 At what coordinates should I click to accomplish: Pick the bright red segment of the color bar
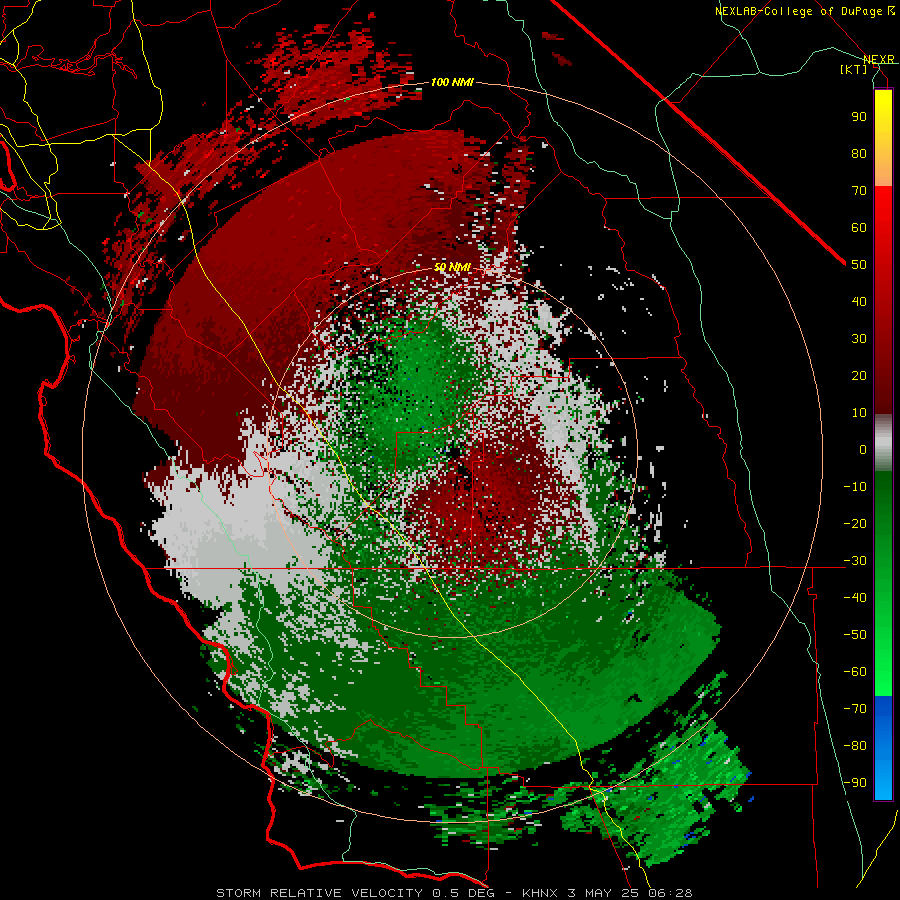pos(883,215)
